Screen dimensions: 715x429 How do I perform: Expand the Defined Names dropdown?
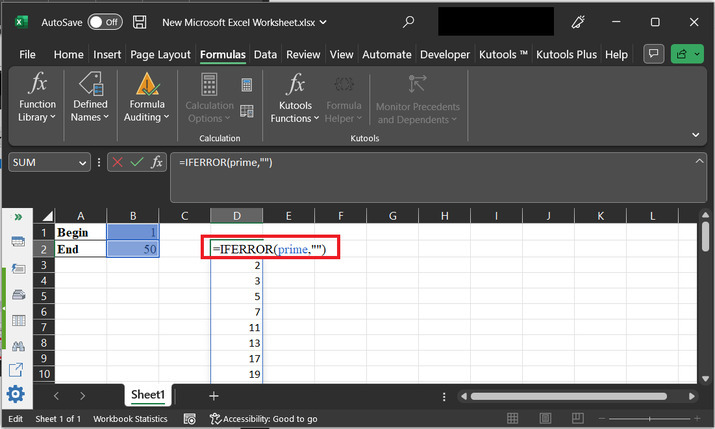pyautogui.click(x=90, y=97)
